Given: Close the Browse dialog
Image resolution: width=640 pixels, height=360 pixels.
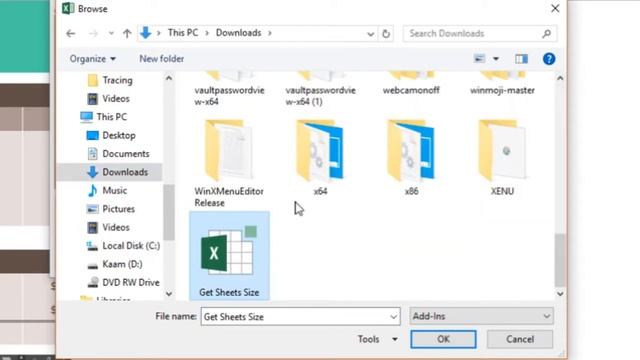Looking at the screenshot, I should click(555, 8).
